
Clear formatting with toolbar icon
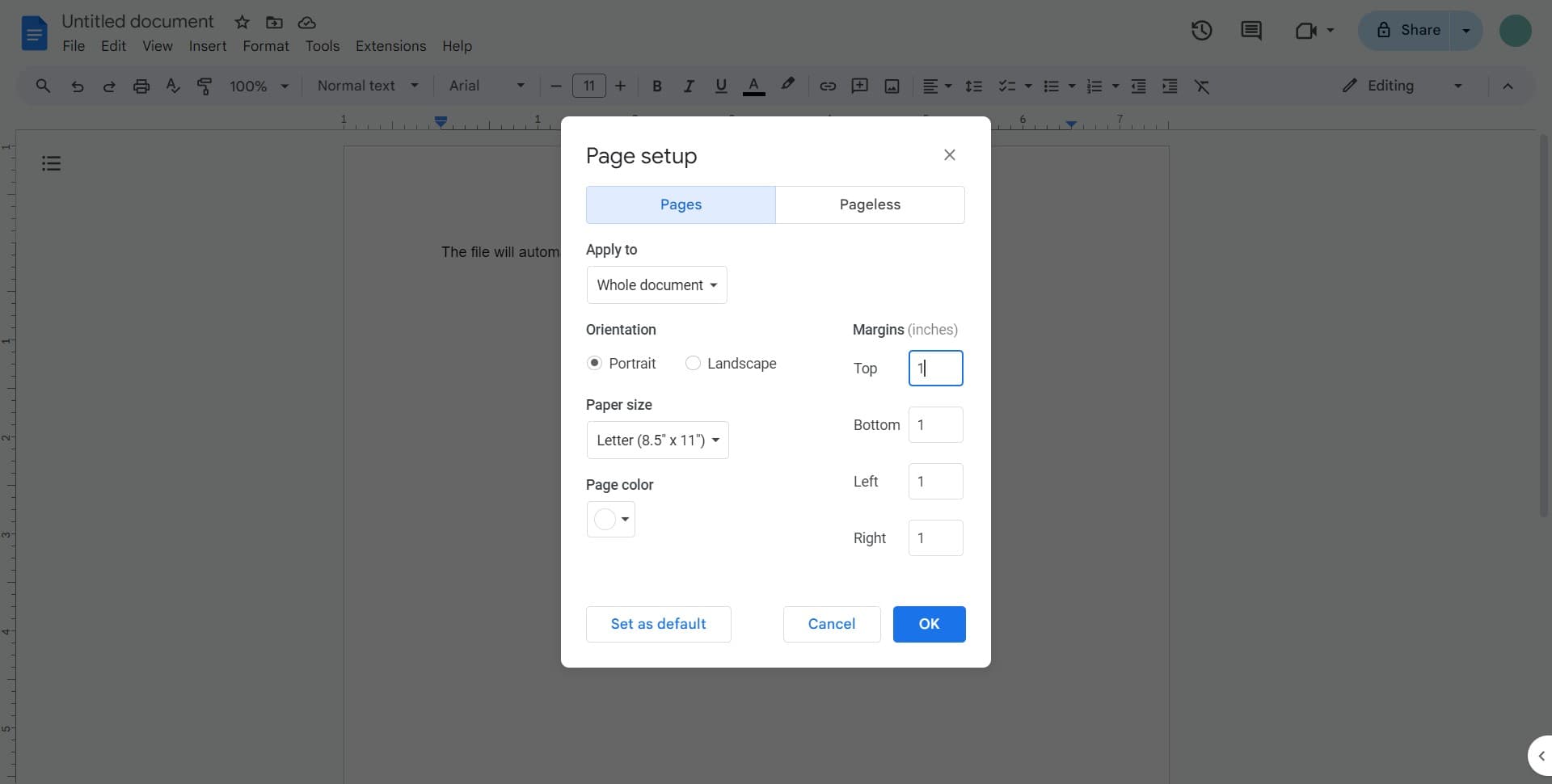(x=1202, y=86)
